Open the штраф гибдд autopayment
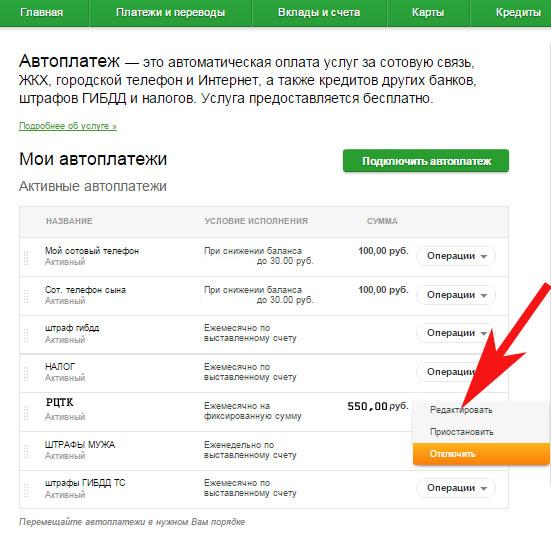This screenshot has width=551, height=534. coord(72,328)
